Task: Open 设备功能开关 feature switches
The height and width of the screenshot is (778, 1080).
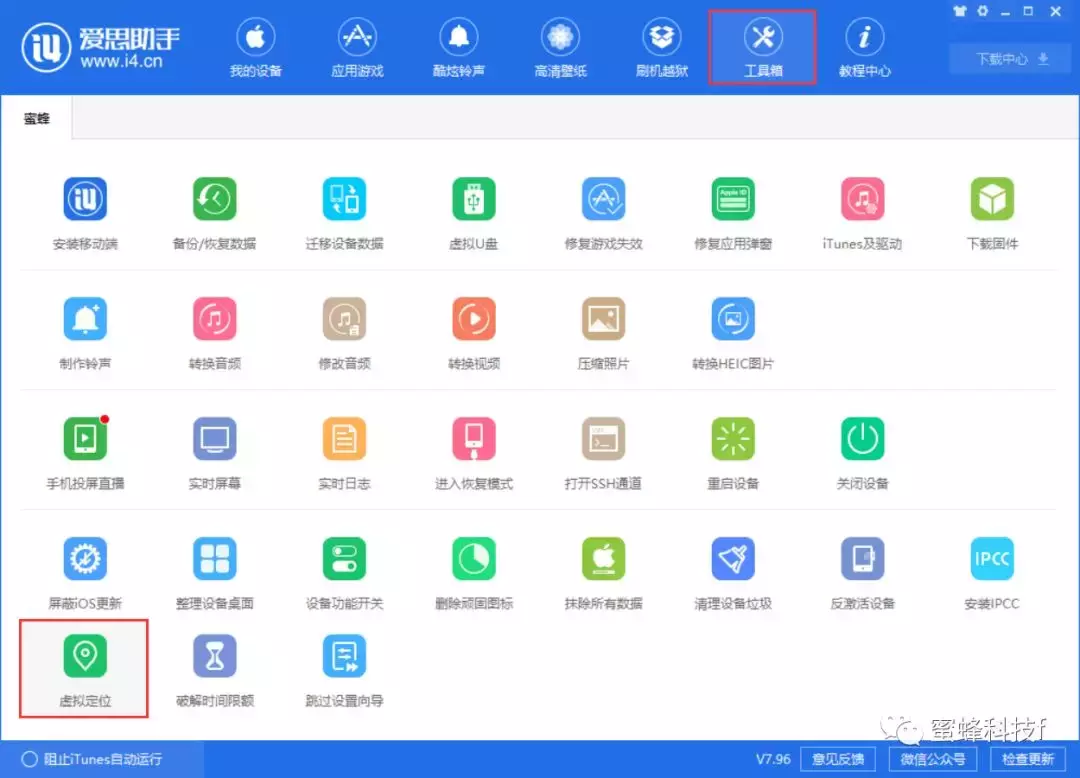Action: 344,560
